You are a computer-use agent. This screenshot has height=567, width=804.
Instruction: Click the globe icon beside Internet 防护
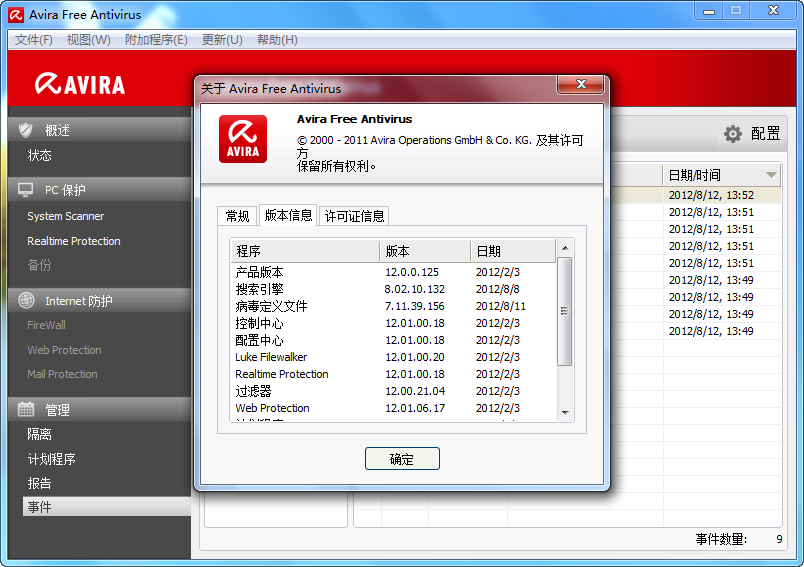click(26, 301)
